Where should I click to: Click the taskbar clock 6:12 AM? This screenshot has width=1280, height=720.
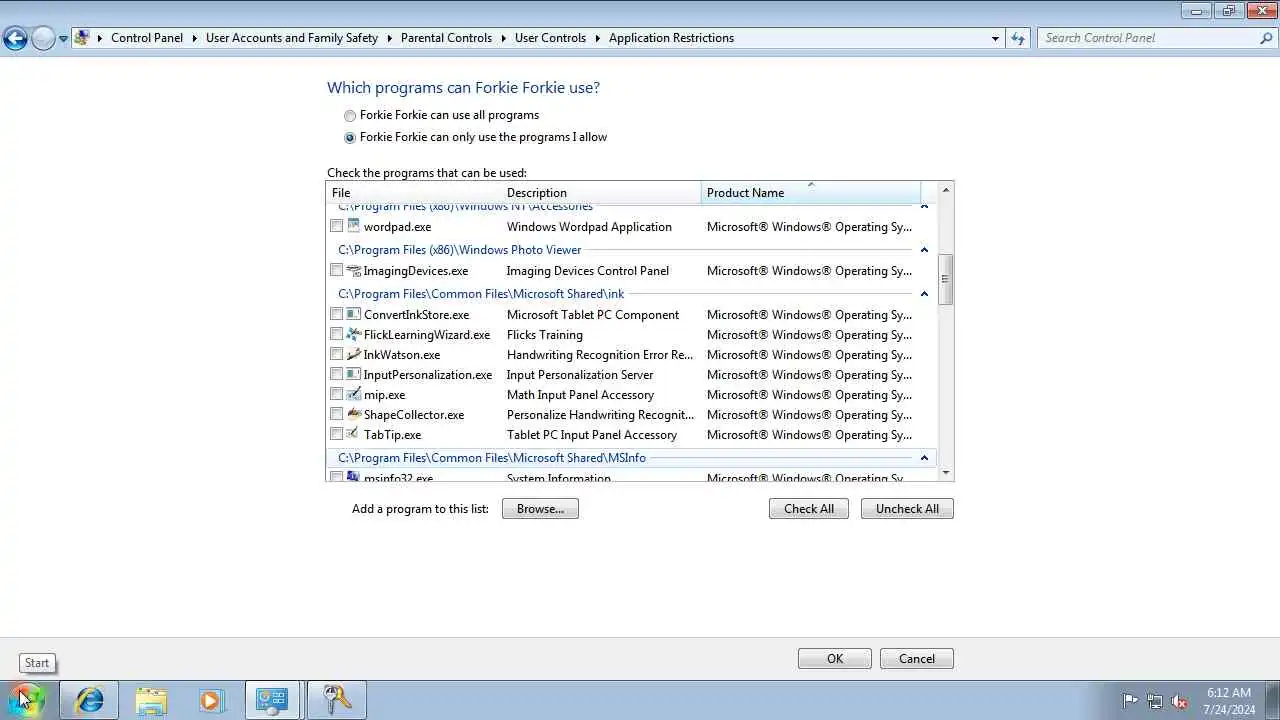[x=1229, y=692]
